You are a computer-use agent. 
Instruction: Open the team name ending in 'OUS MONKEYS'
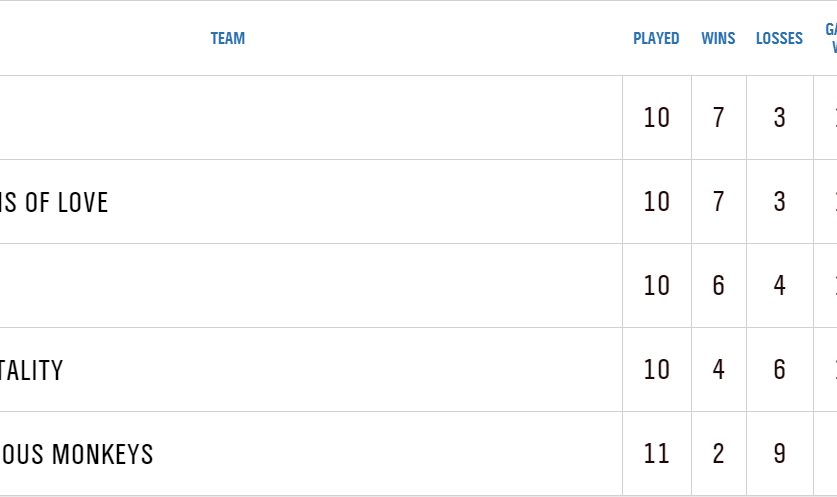click(x=77, y=454)
